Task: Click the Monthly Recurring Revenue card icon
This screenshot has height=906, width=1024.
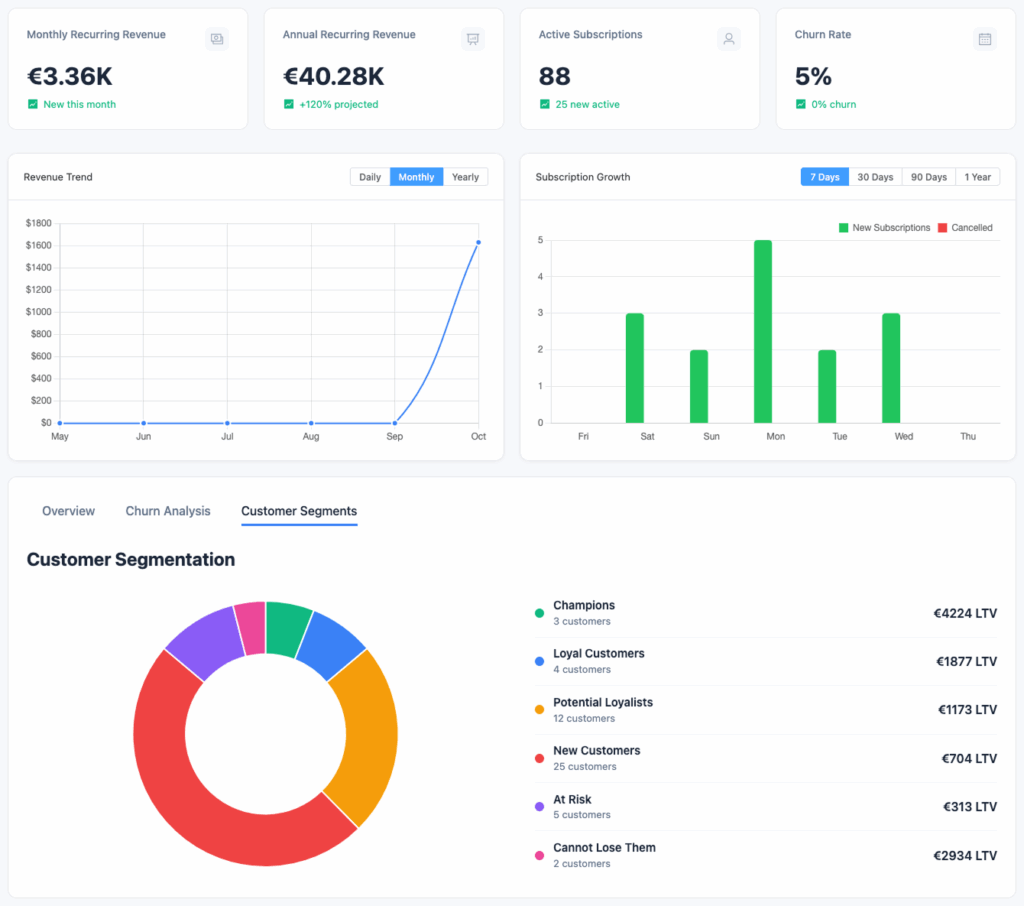Action: [x=217, y=39]
